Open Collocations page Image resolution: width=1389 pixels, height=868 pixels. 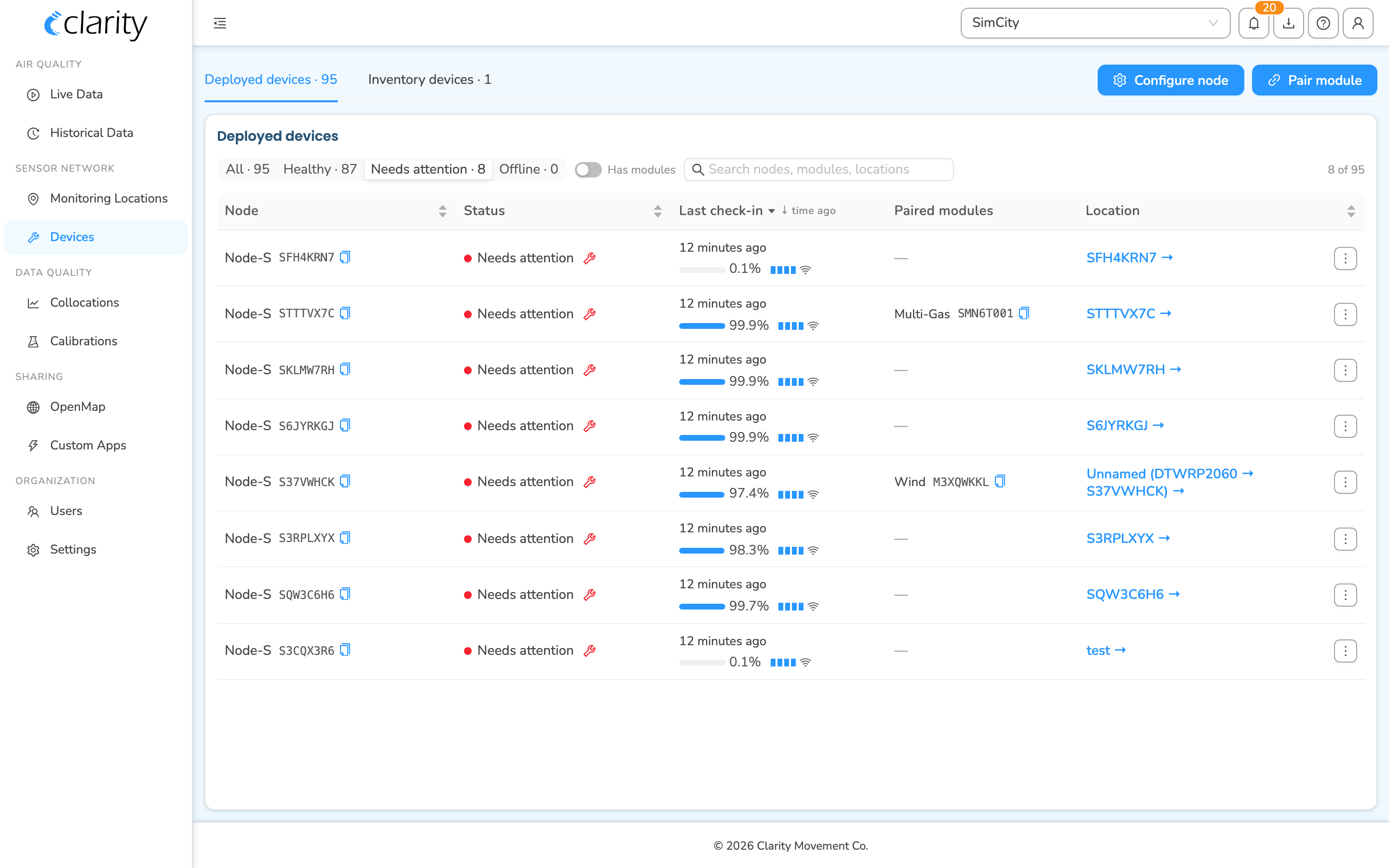96,302
